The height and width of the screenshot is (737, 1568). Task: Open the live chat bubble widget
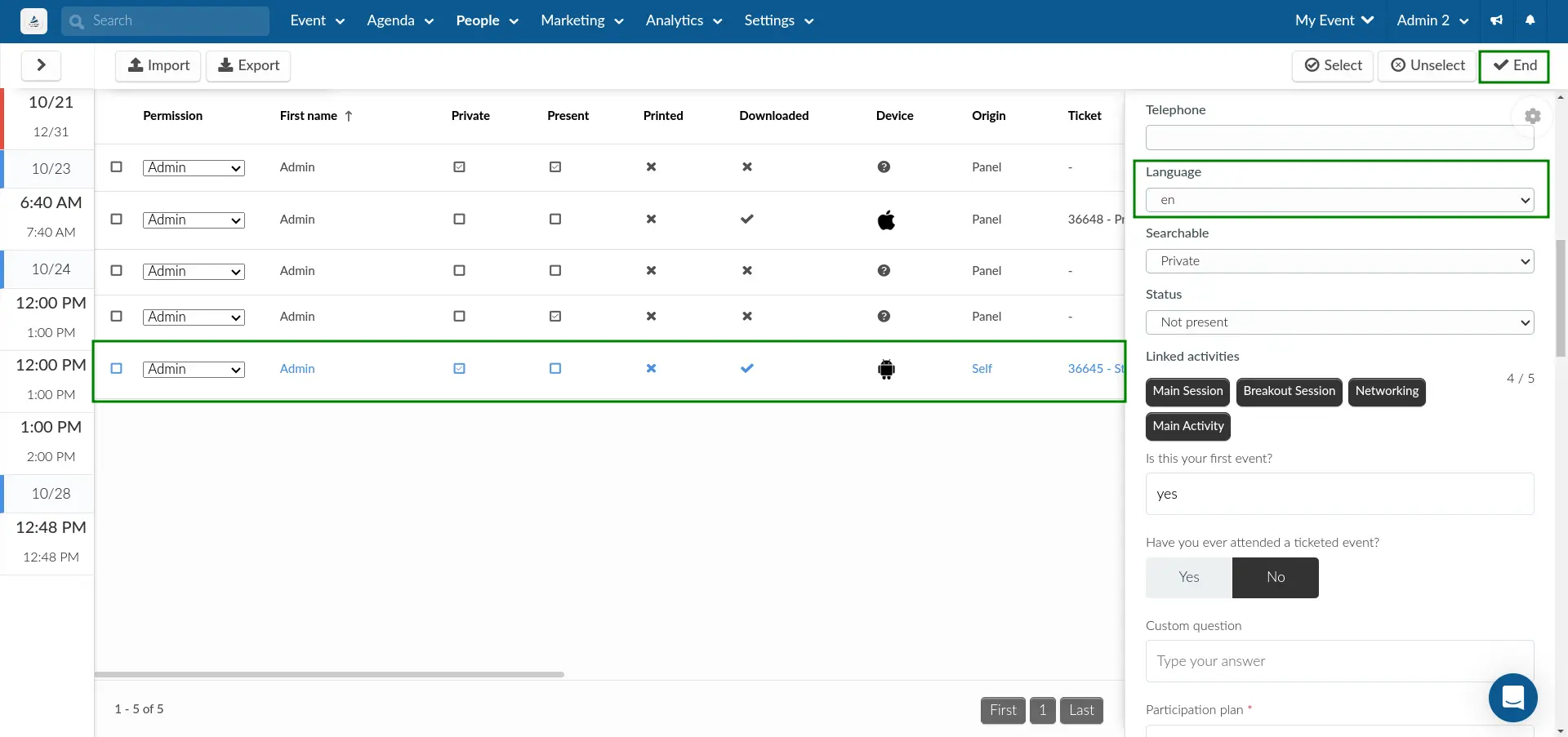[1512, 698]
